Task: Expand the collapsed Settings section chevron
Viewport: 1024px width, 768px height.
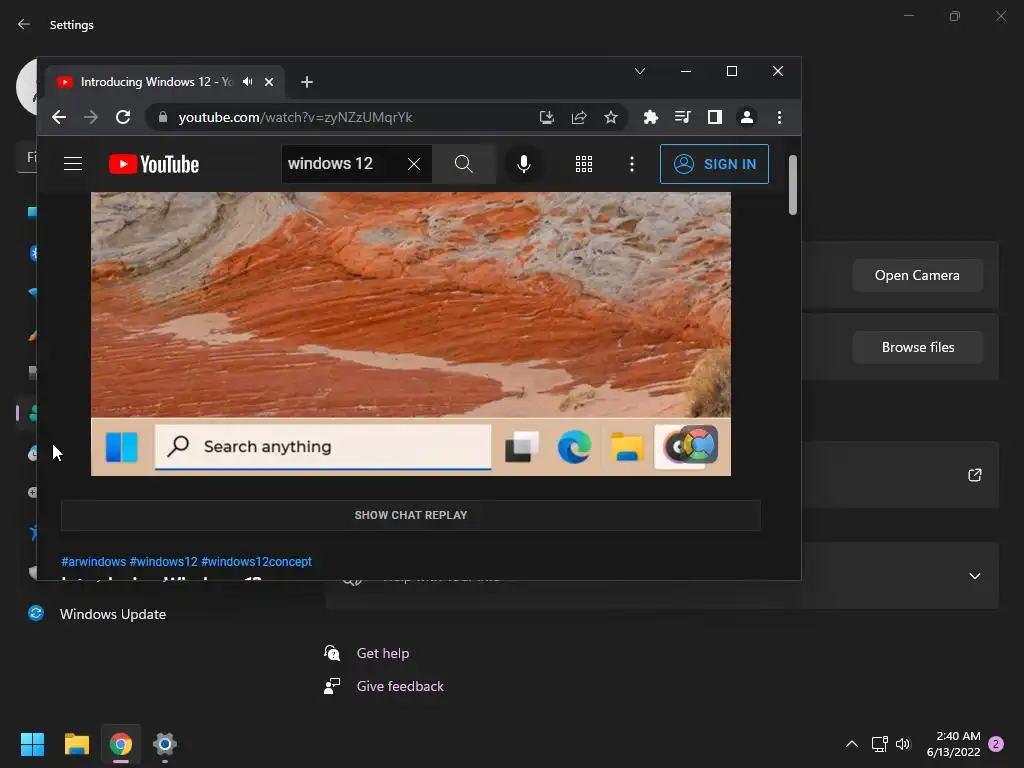Action: [974, 576]
